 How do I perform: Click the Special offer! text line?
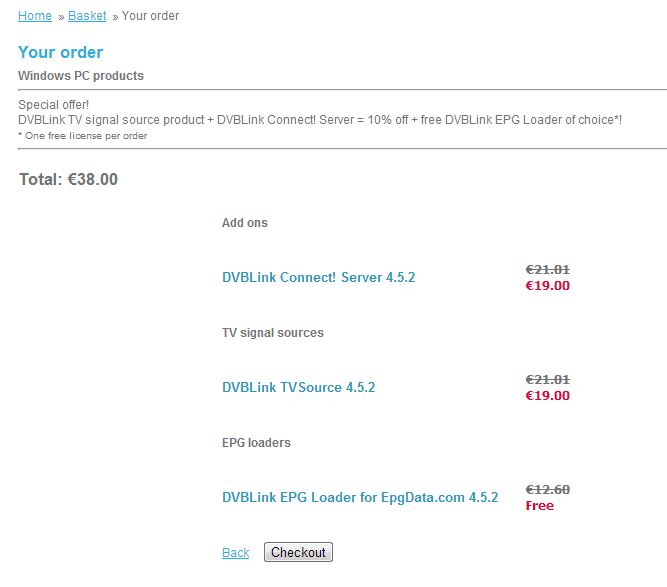pyautogui.click(x=54, y=105)
